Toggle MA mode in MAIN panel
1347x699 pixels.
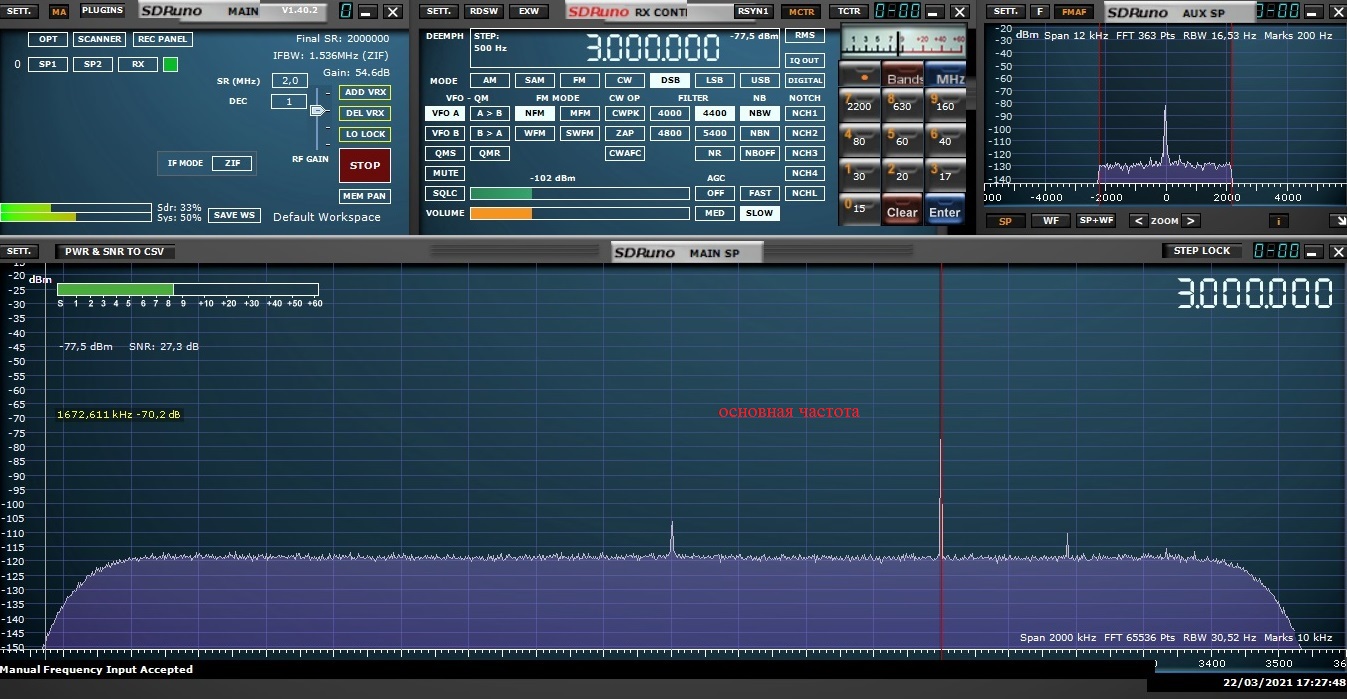point(59,12)
